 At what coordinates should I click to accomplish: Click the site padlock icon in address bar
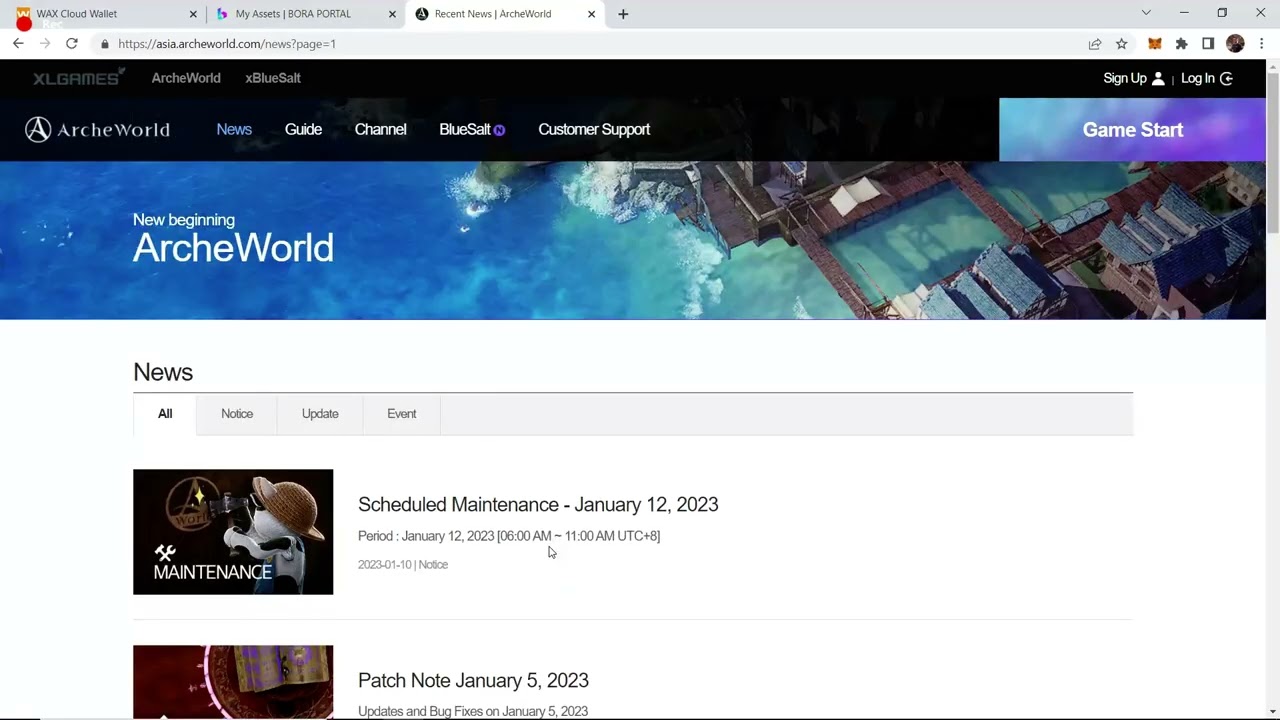(104, 44)
